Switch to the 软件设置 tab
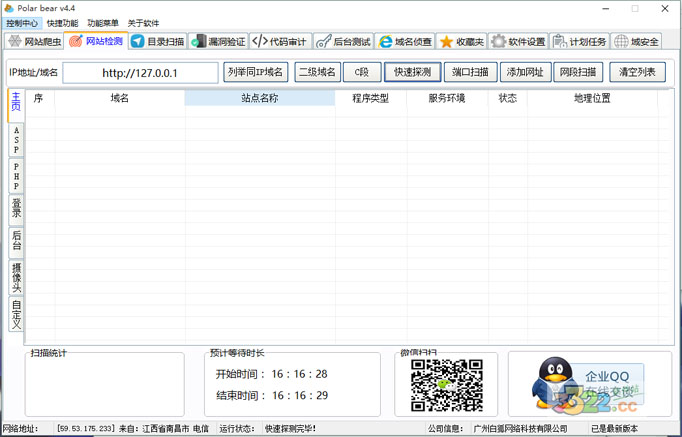 pyautogui.click(x=518, y=42)
